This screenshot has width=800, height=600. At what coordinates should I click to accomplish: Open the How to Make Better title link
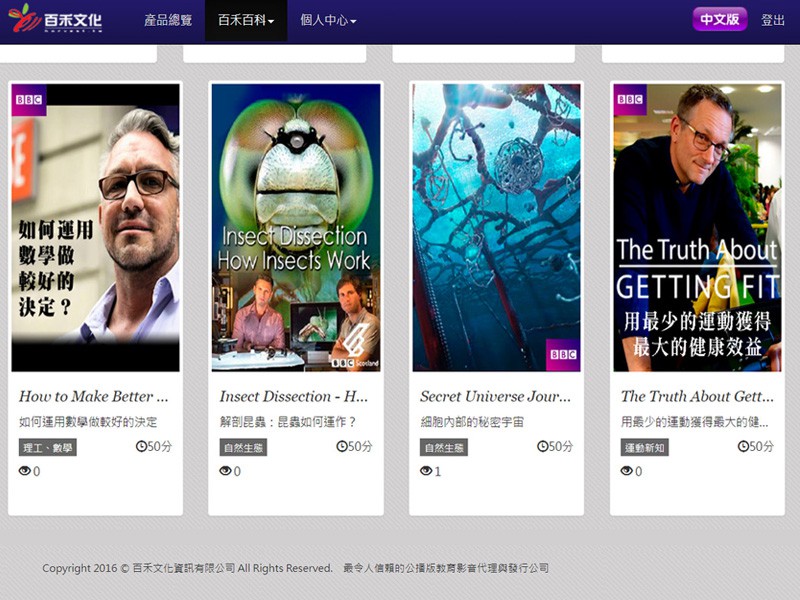tap(86, 396)
